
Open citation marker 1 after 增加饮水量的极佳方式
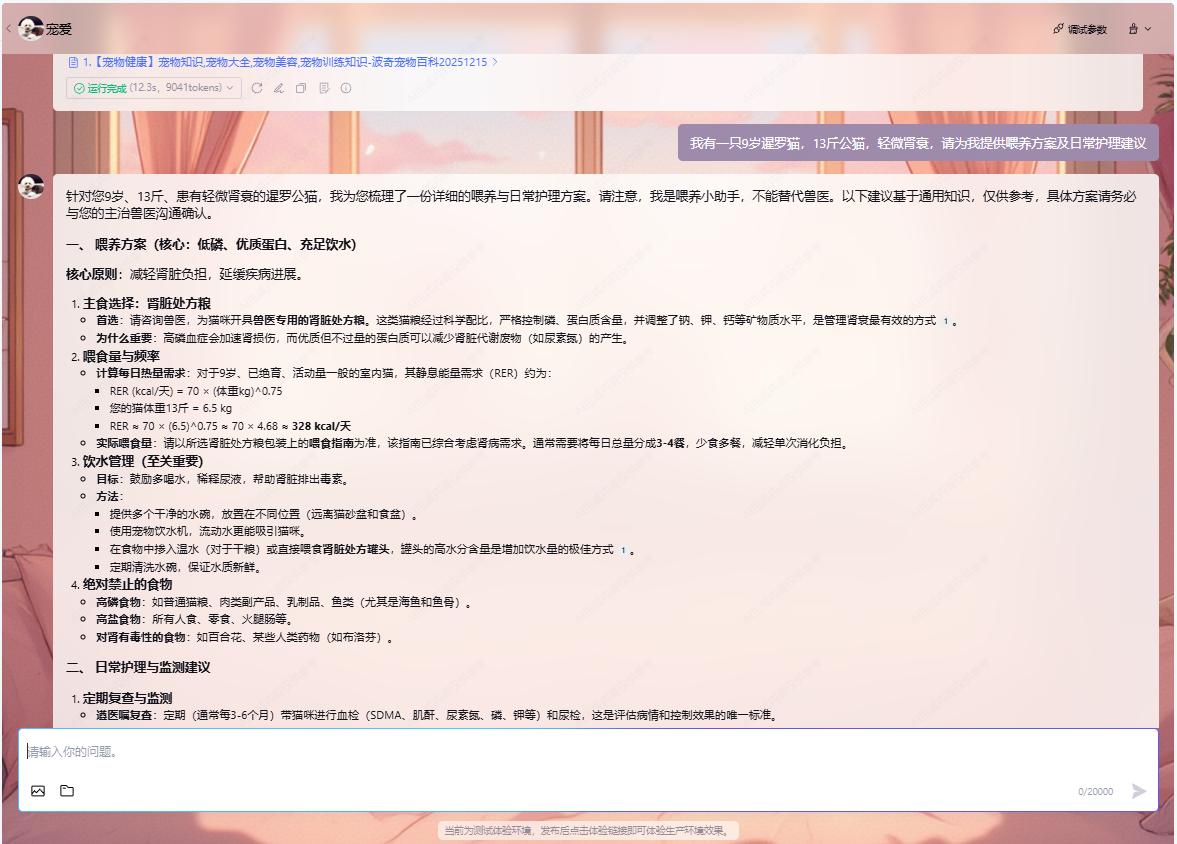pyautogui.click(x=623, y=550)
